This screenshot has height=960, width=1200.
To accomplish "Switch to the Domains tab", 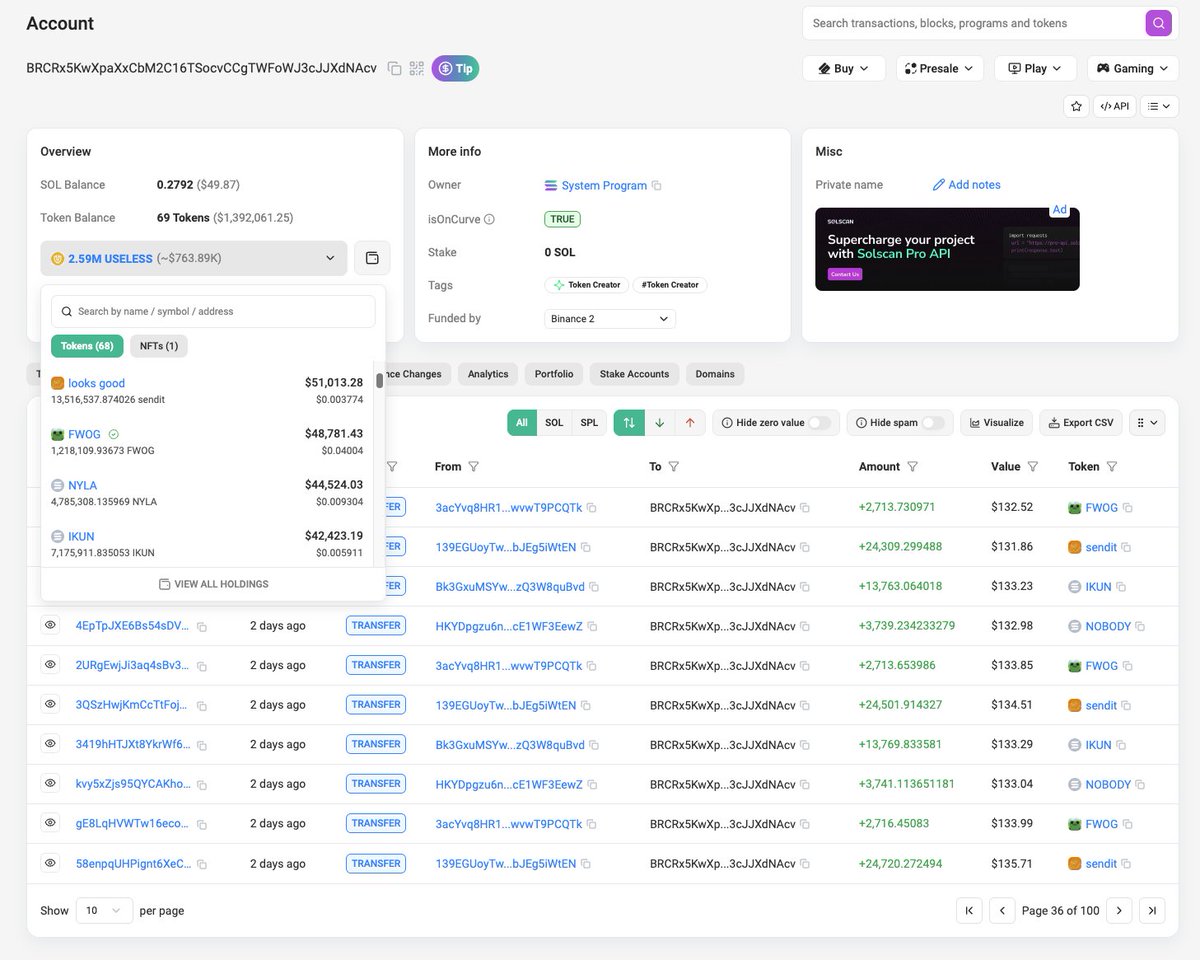I will pyautogui.click(x=715, y=374).
